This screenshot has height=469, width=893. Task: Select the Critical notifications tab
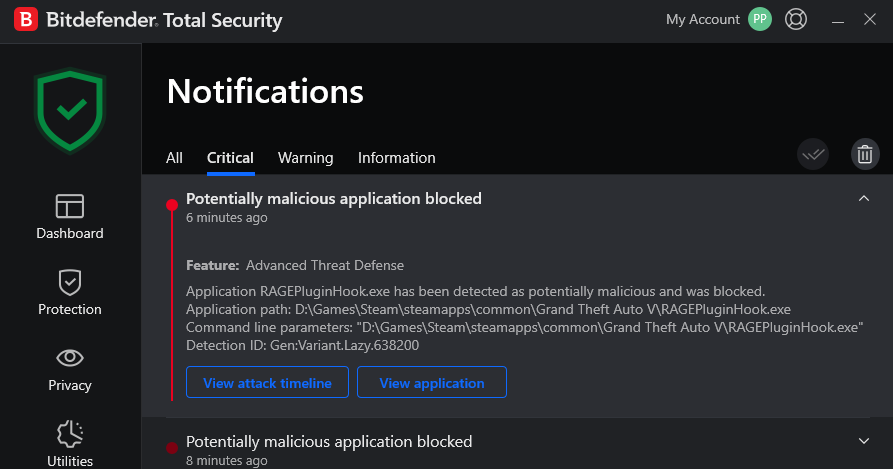pos(230,158)
